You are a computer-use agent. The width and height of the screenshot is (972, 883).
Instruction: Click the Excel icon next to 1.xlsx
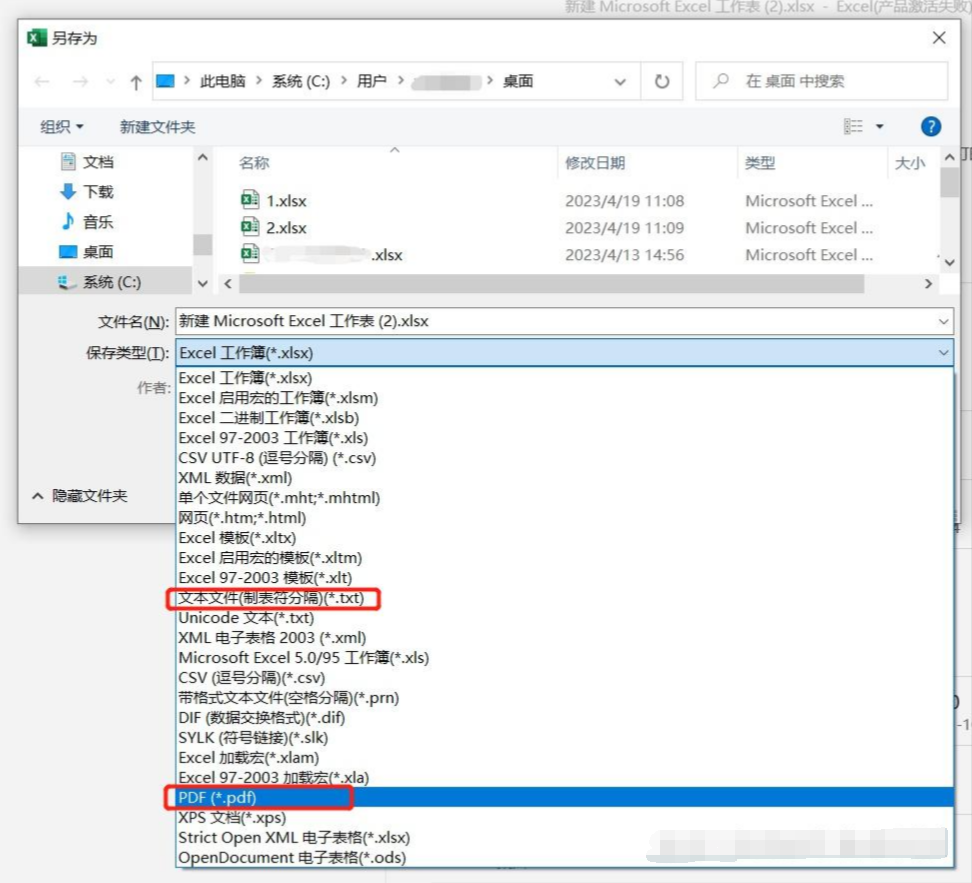click(x=251, y=200)
